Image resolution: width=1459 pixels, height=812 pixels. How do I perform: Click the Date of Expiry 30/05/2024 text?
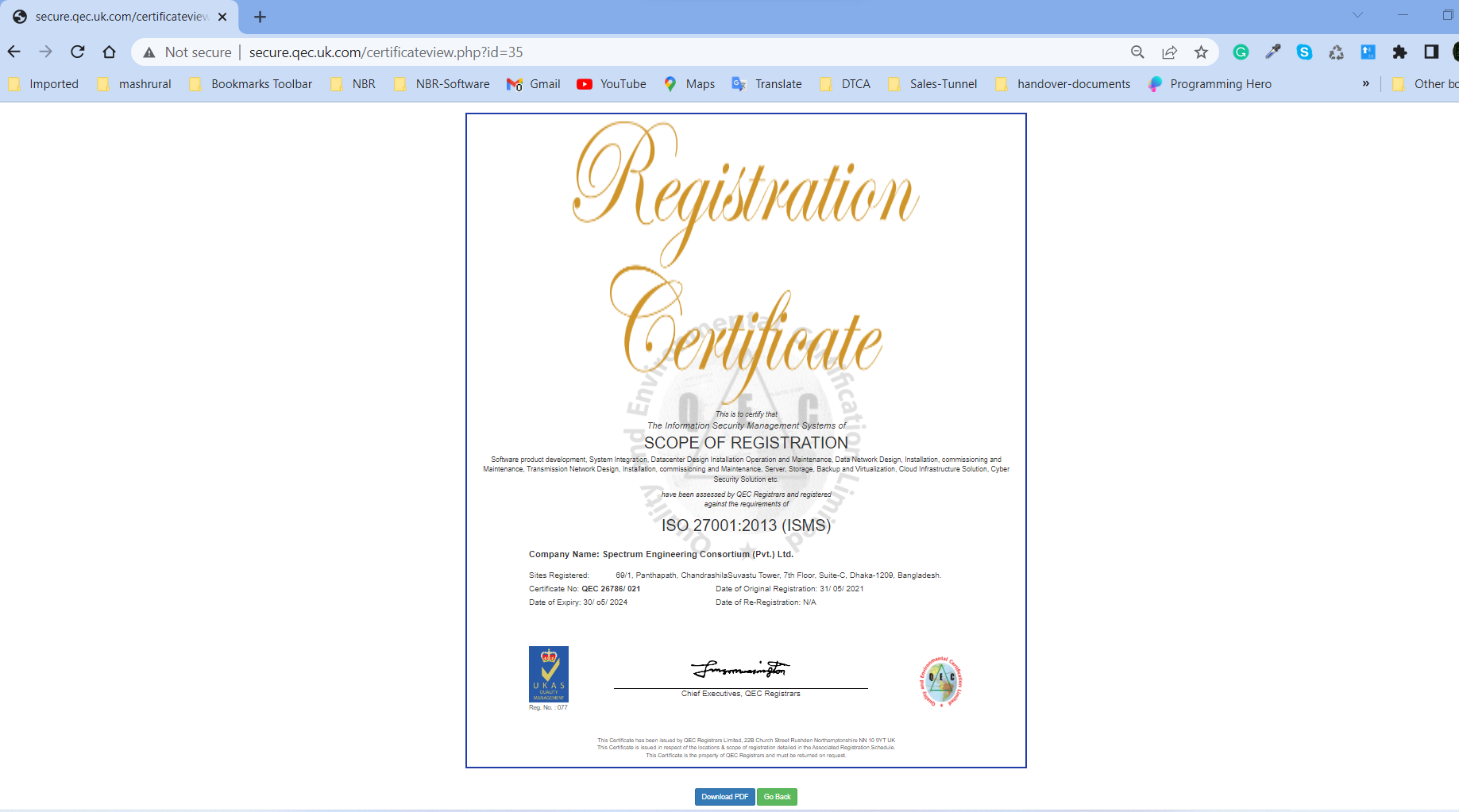coord(578,602)
